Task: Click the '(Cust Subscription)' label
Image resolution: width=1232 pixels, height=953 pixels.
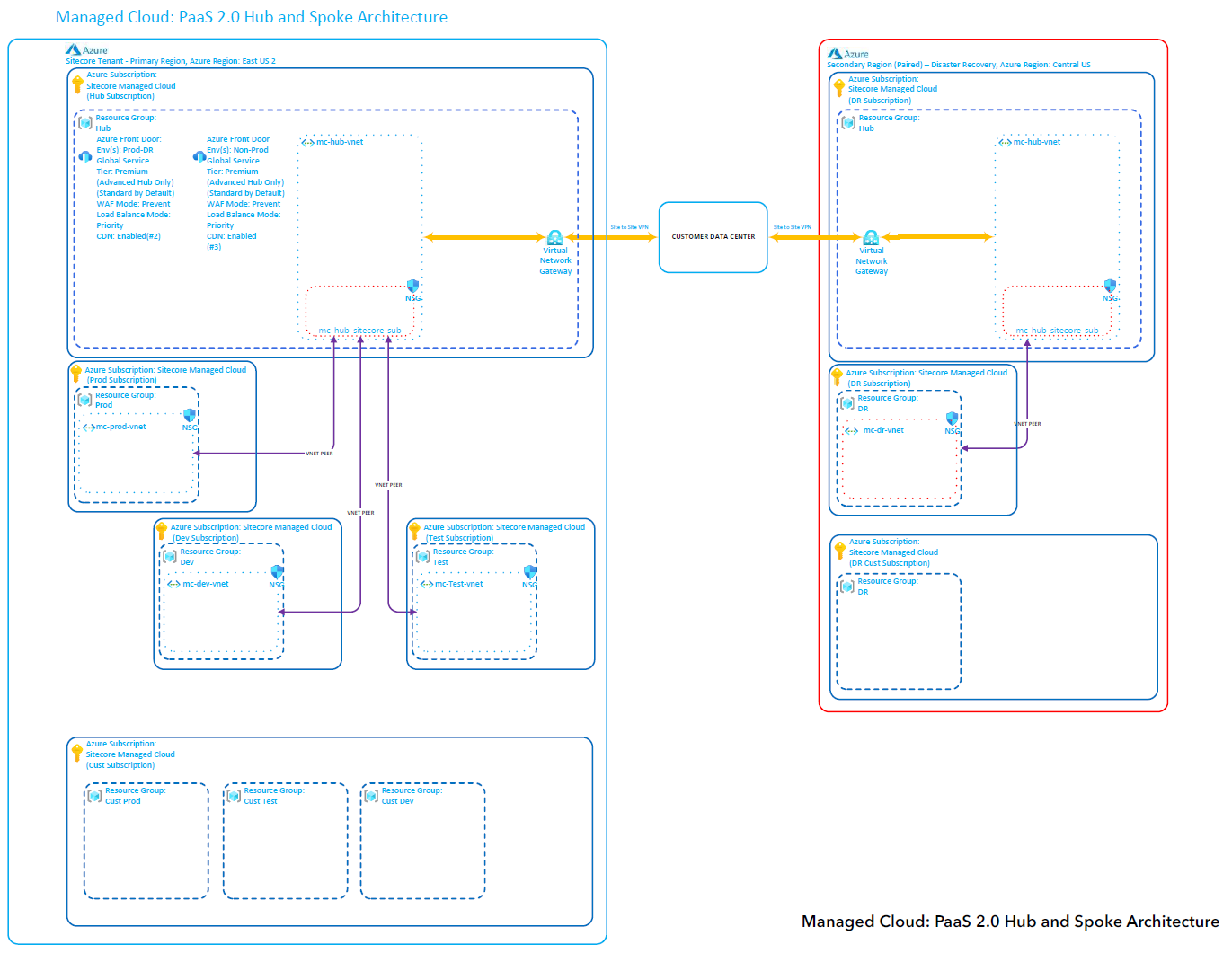Action: [120, 765]
